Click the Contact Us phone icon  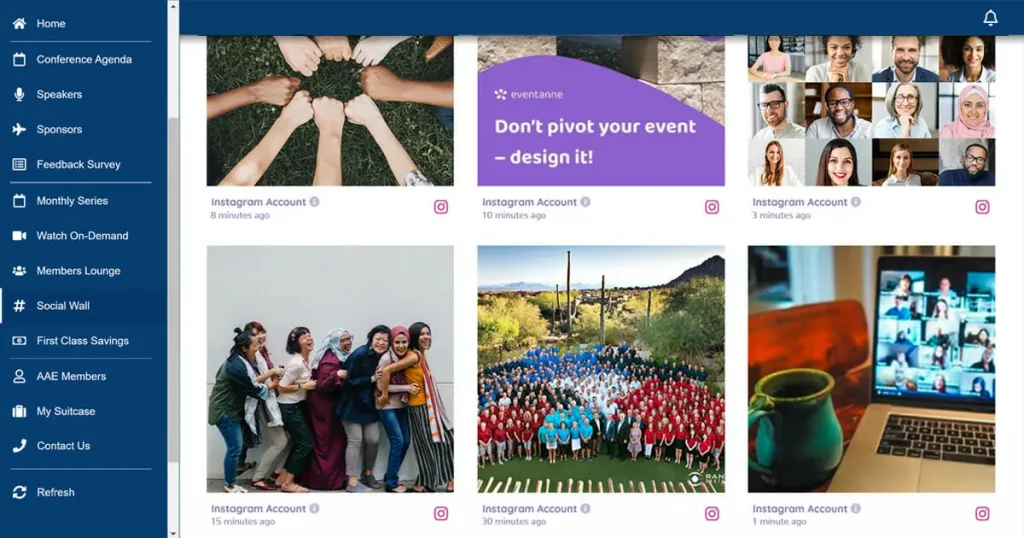pyautogui.click(x=19, y=446)
